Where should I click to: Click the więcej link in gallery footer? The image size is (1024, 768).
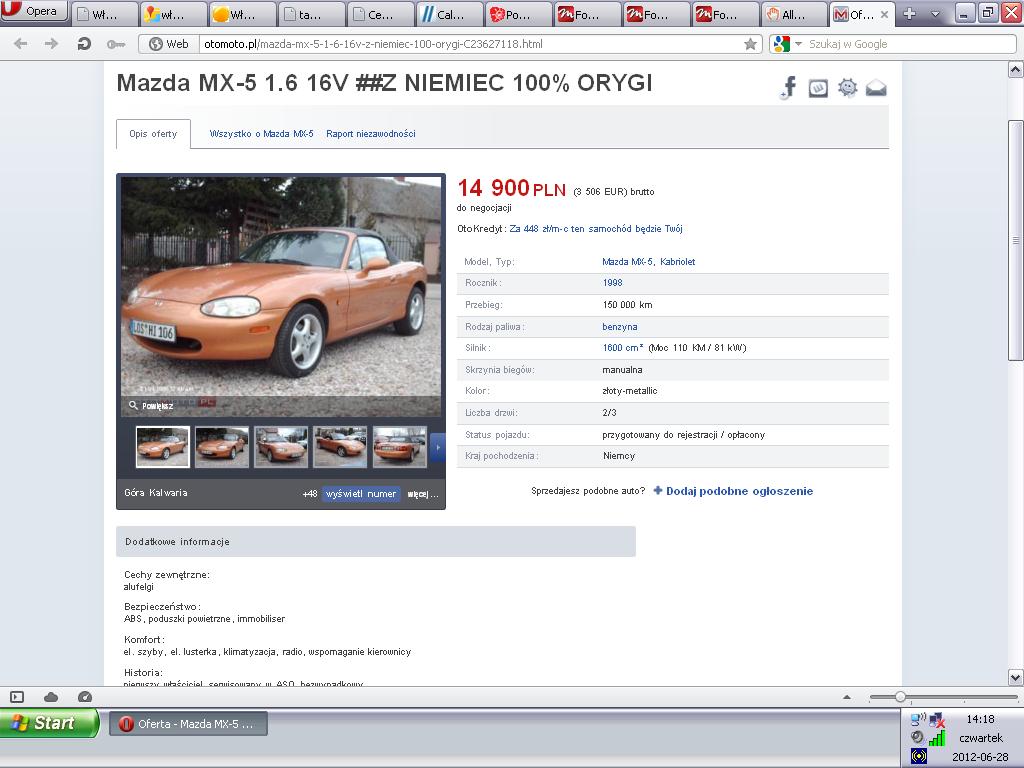click(423, 494)
